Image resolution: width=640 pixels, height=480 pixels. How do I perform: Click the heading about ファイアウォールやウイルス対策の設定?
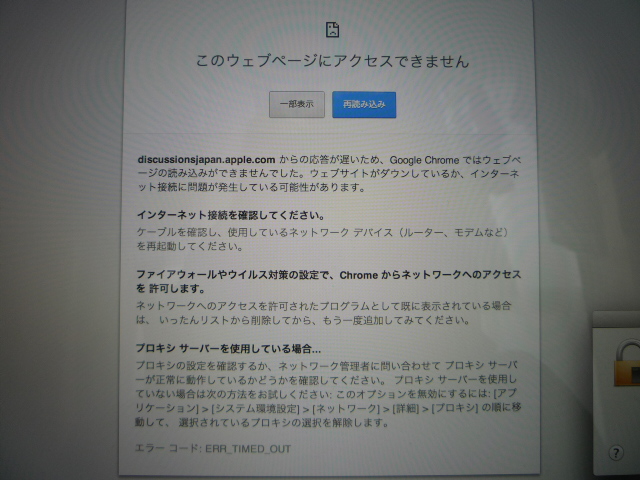(329, 282)
